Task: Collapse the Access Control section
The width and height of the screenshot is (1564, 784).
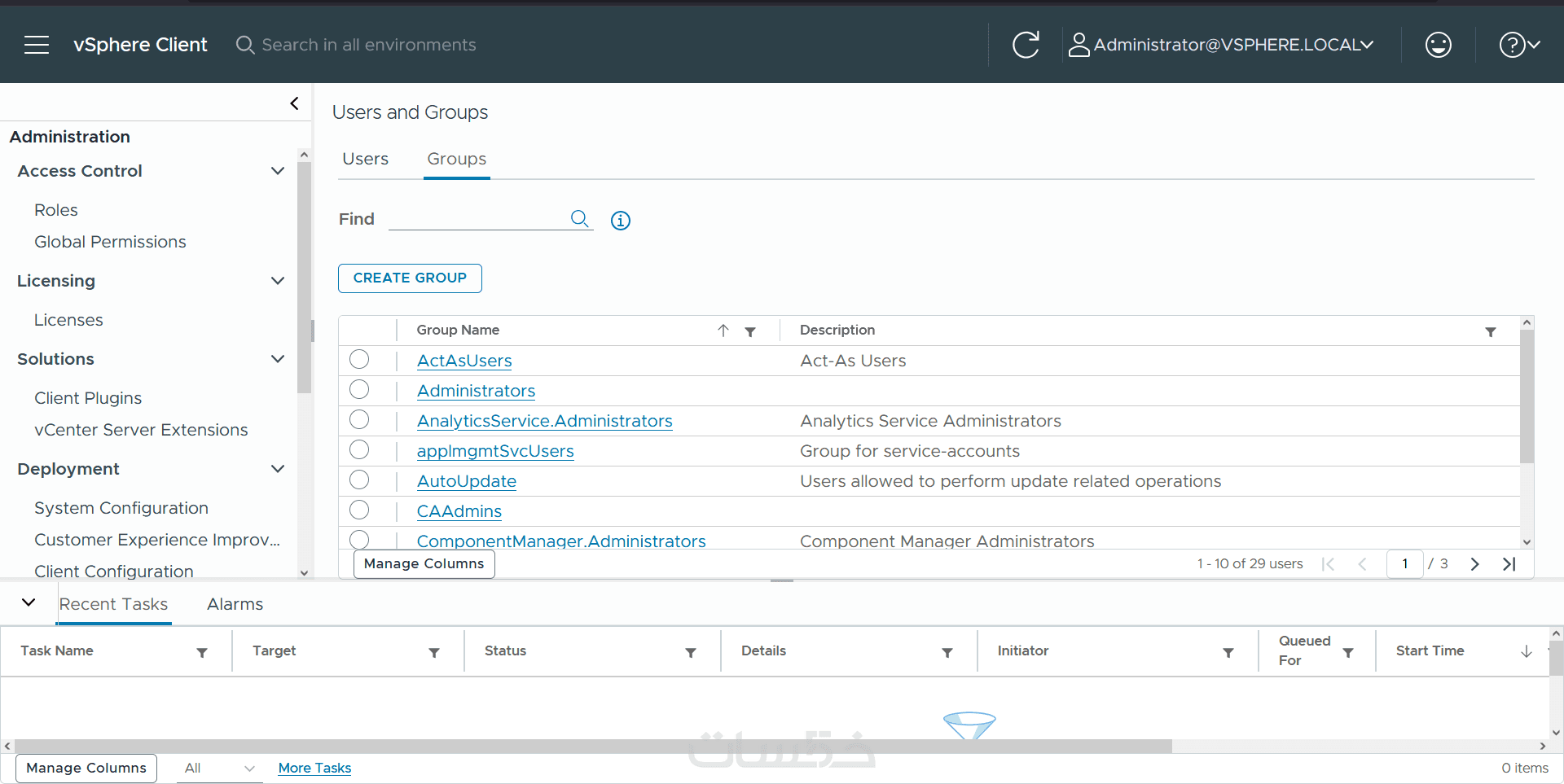Action: coord(277,171)
